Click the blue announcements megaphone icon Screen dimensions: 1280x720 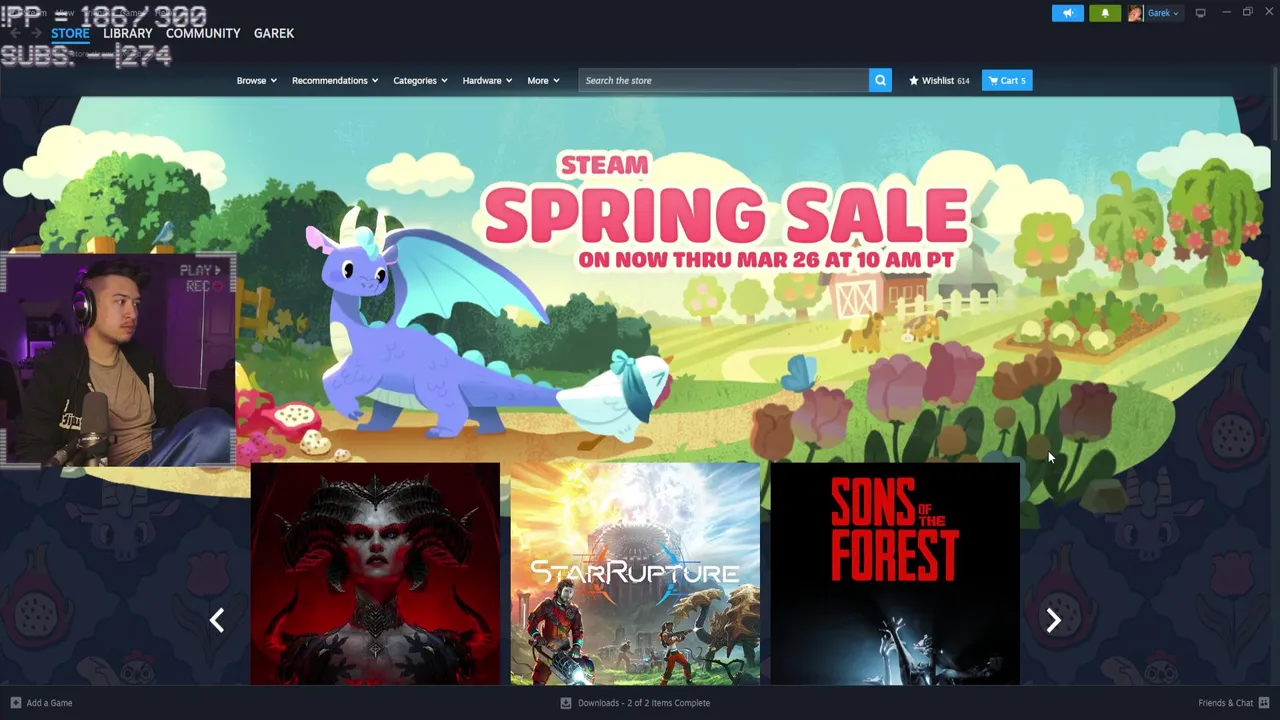pos(1067,13)
